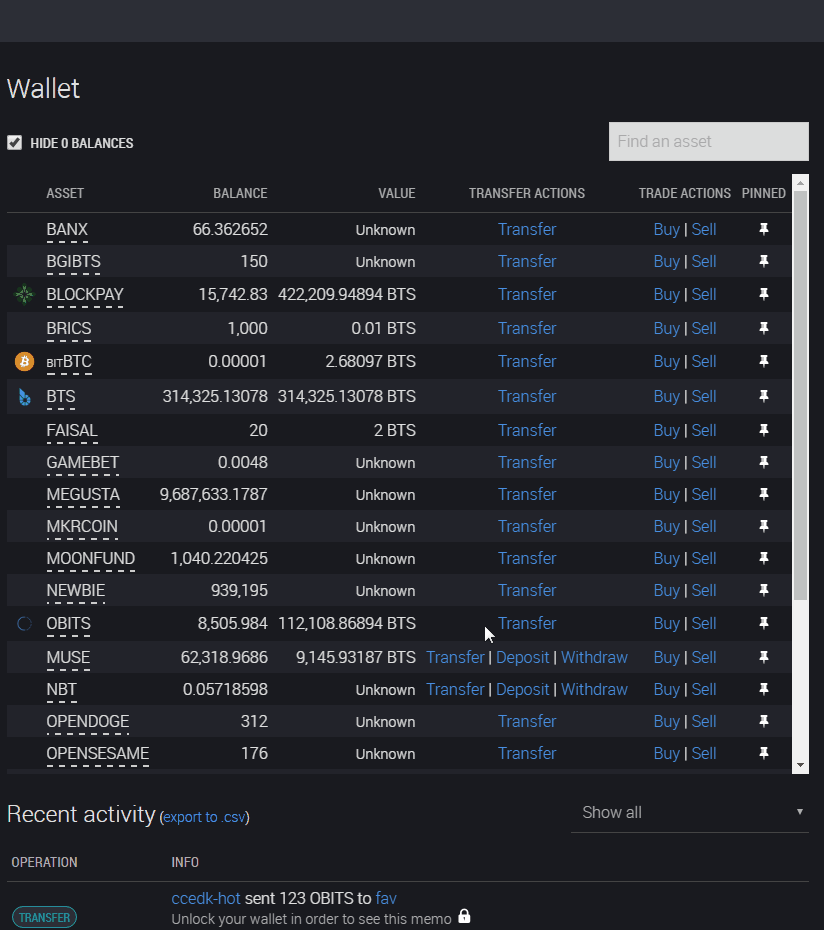Click the BLOCKPAY green logo icon
The height and width of the screenshot is (930, 824).
click(x=24, y=294)
